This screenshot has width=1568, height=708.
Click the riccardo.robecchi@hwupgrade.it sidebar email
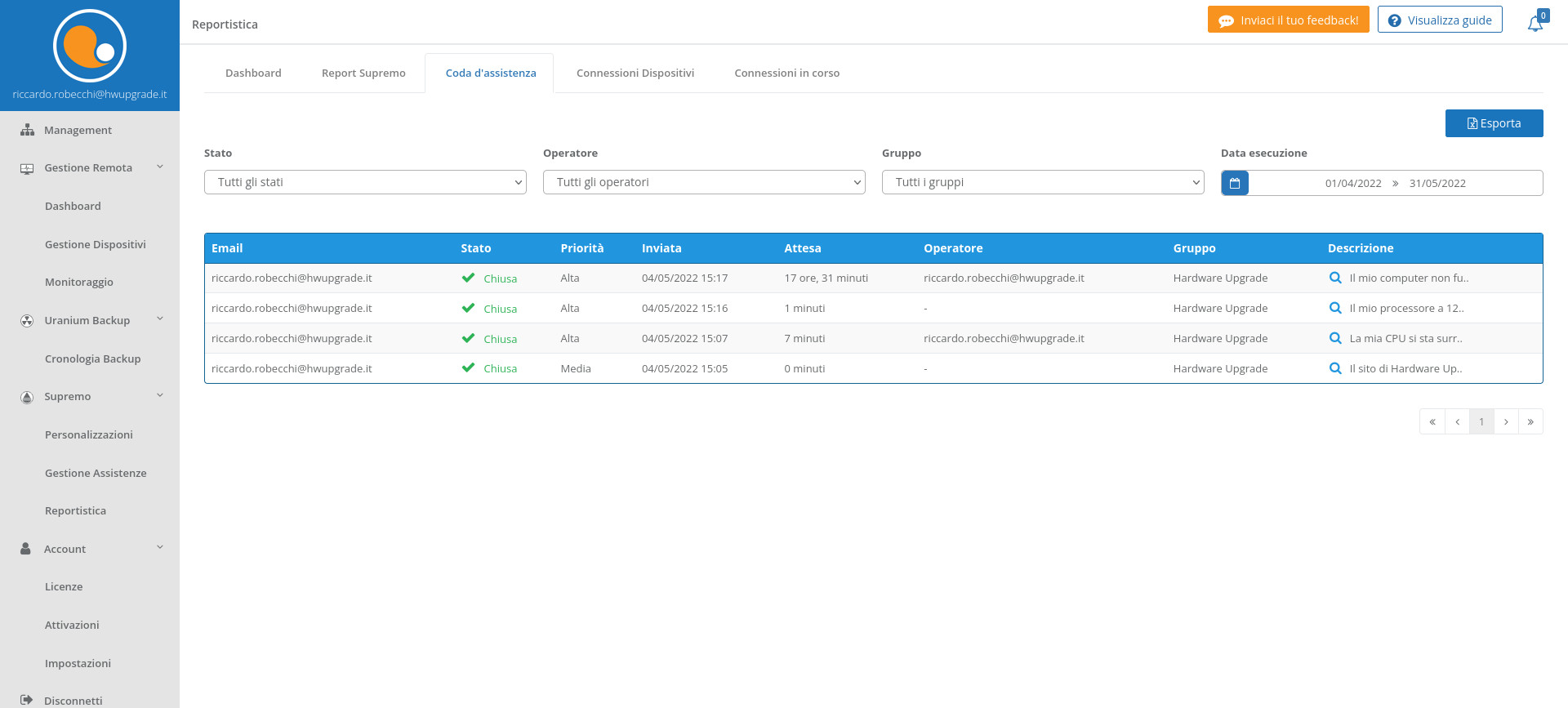tap(90, 95)
